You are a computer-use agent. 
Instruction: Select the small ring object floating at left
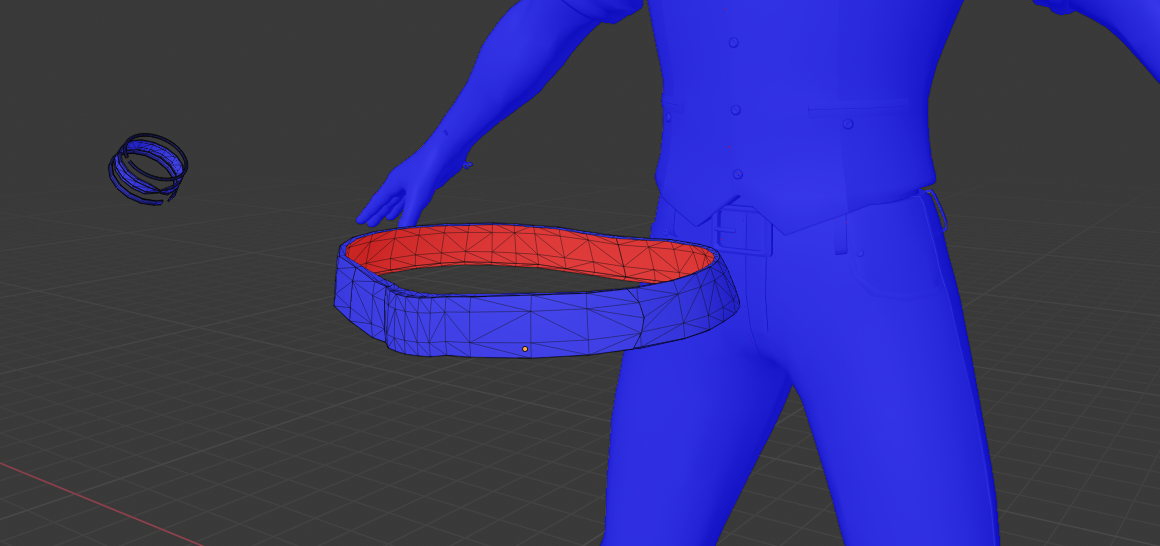point(148,169)
